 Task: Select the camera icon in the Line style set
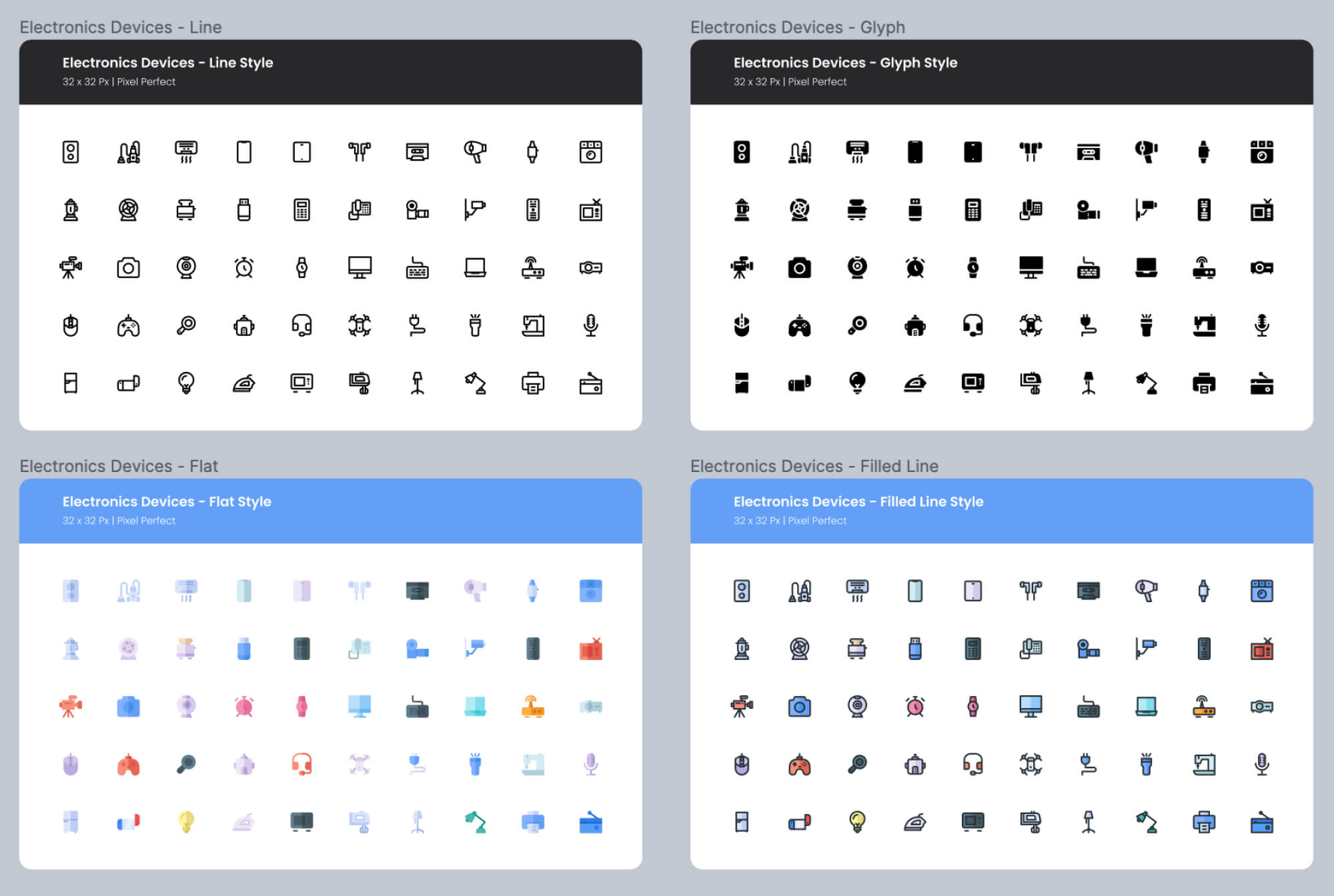click(129, 268)
